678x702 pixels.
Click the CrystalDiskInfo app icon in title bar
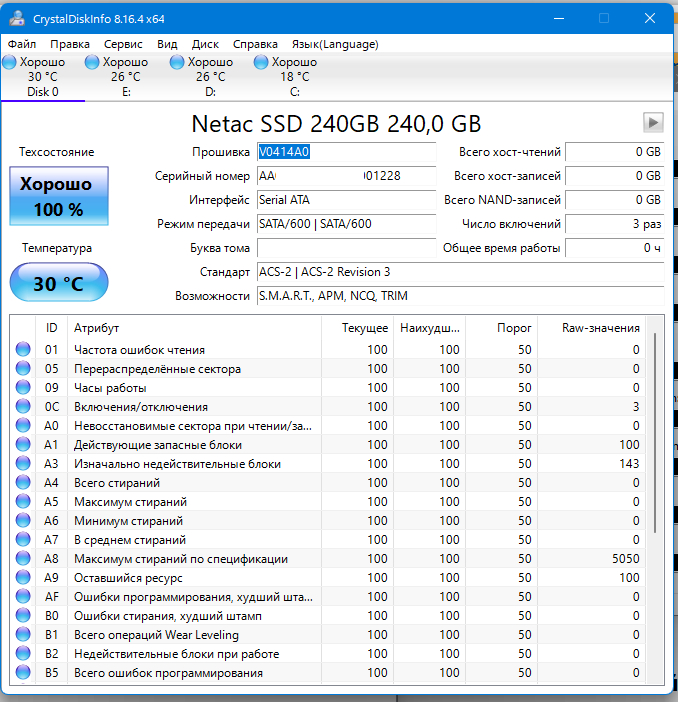click(17, 18)
